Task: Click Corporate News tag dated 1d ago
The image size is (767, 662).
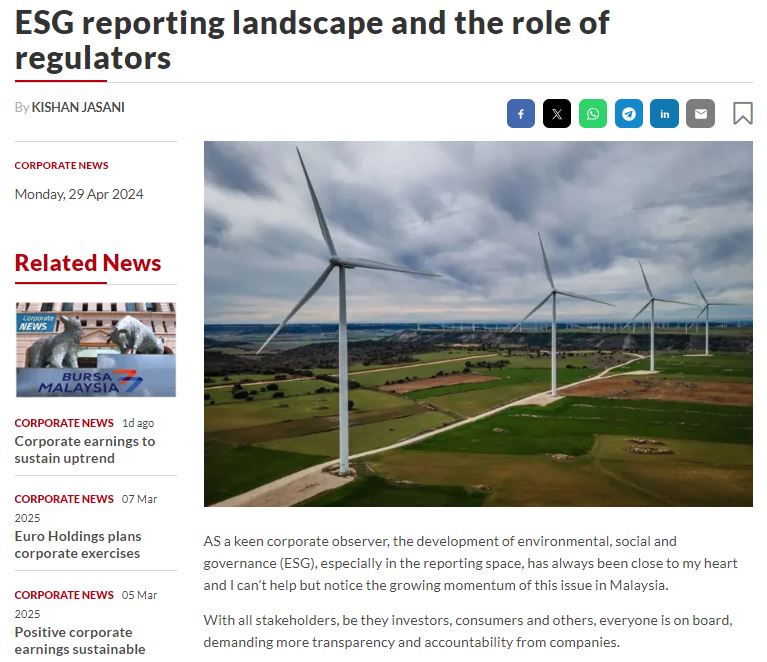Action: 64,423
